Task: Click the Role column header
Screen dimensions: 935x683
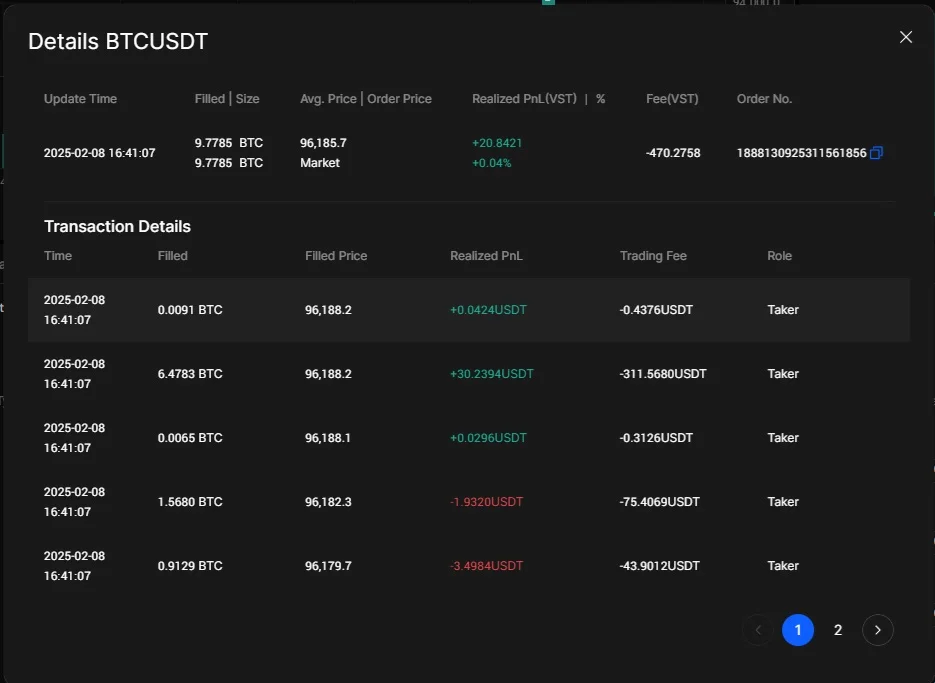Action: point(779,256)
